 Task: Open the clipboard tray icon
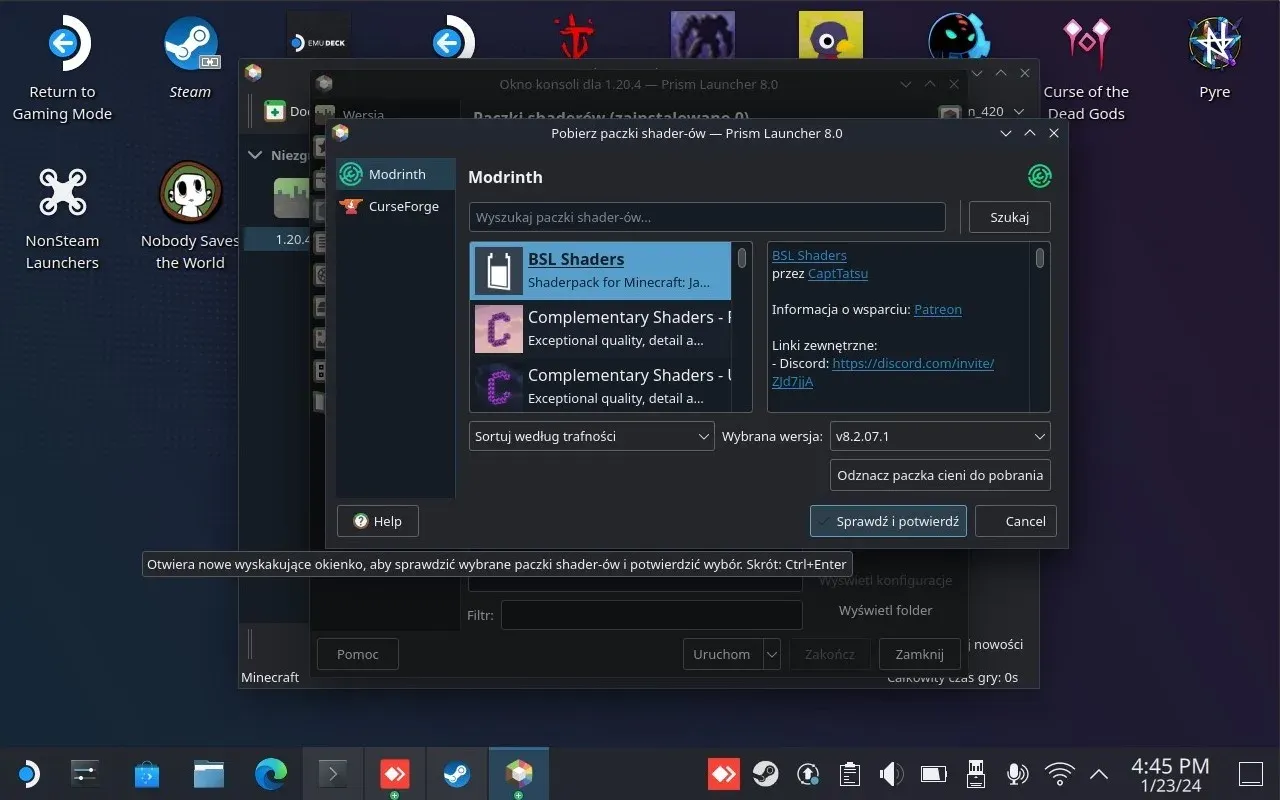[850, 773]
